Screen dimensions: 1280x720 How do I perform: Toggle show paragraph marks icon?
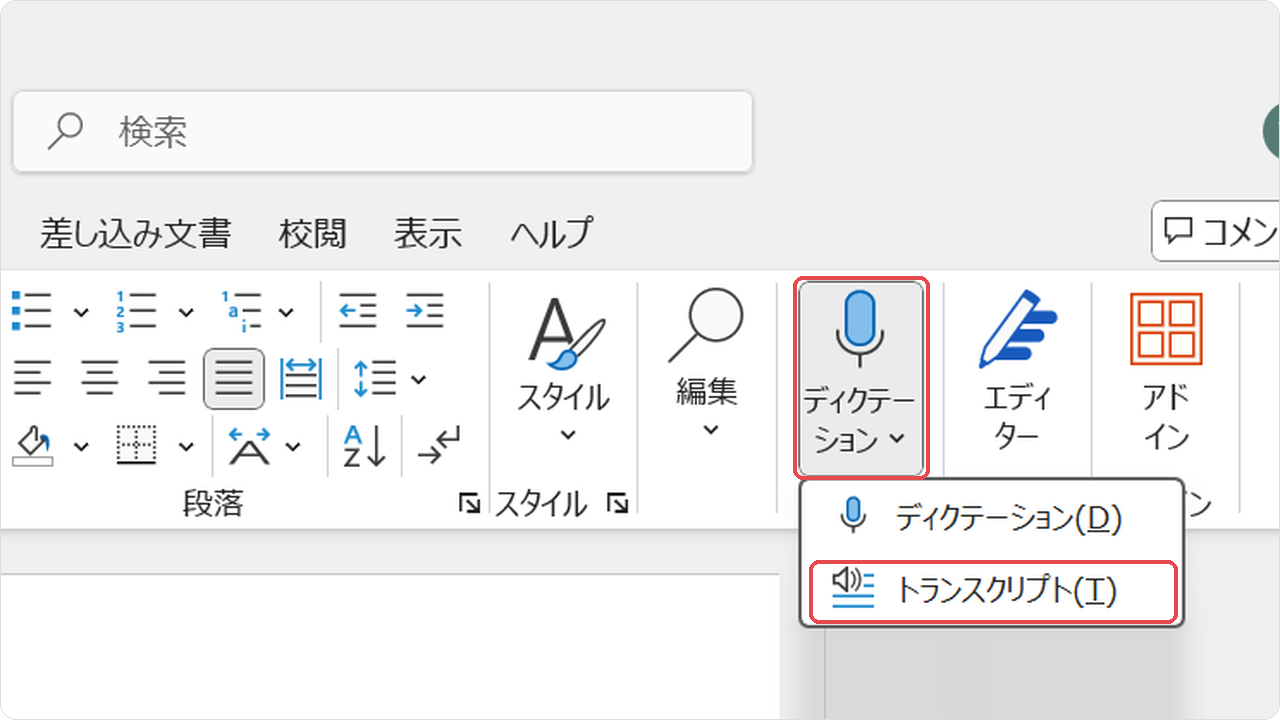439,446
